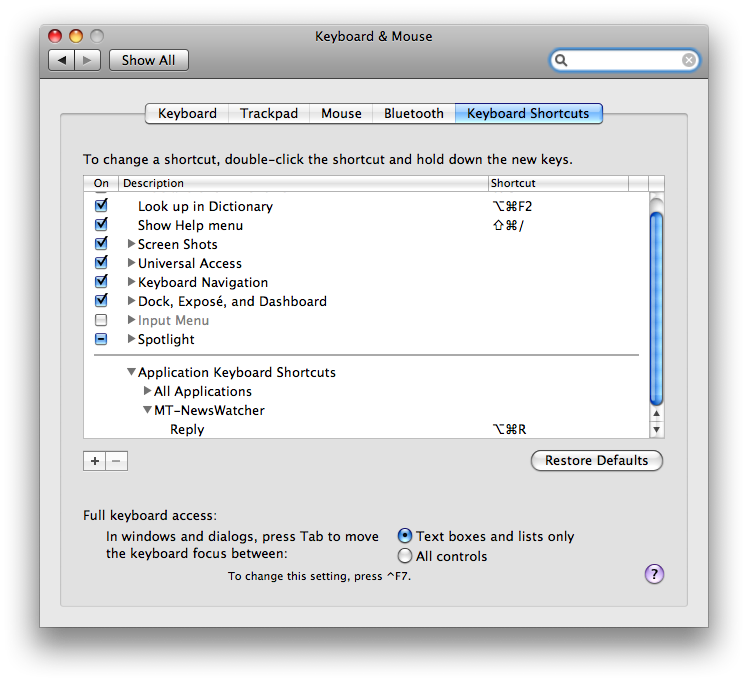Expand the Screen Shots group

131,244
